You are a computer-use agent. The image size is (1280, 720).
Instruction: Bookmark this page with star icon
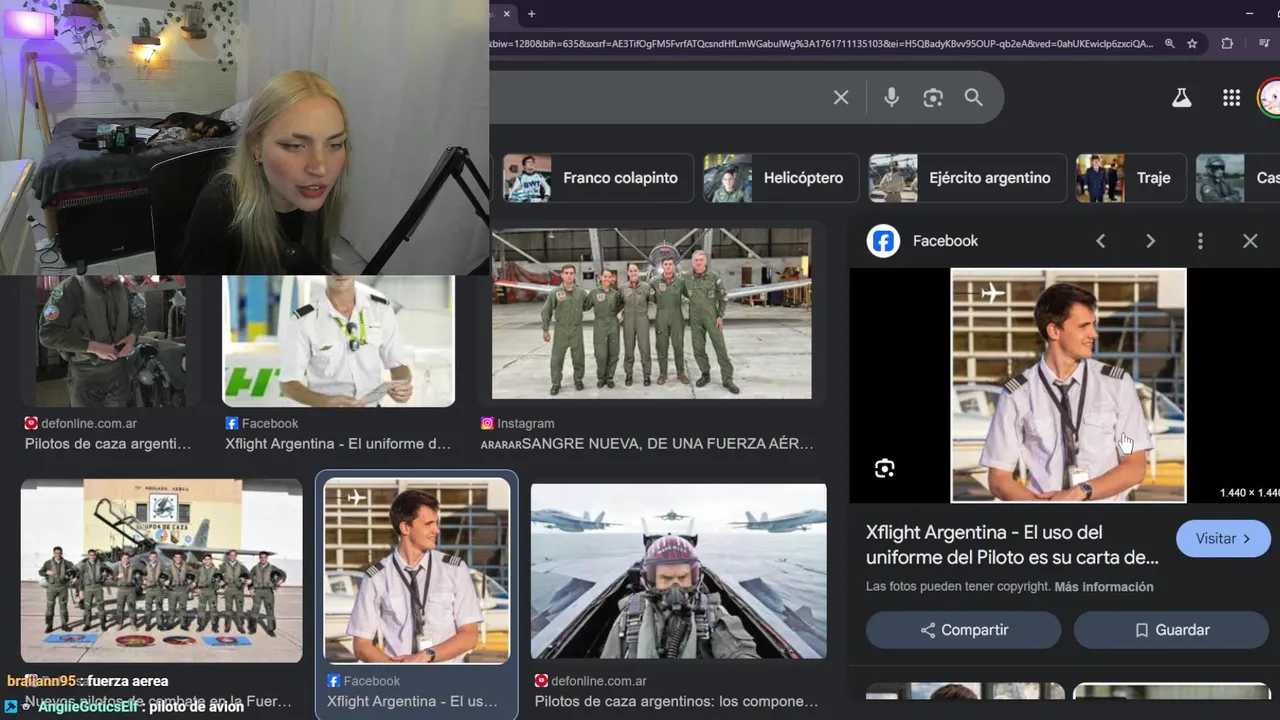(x=1192, y=44)
